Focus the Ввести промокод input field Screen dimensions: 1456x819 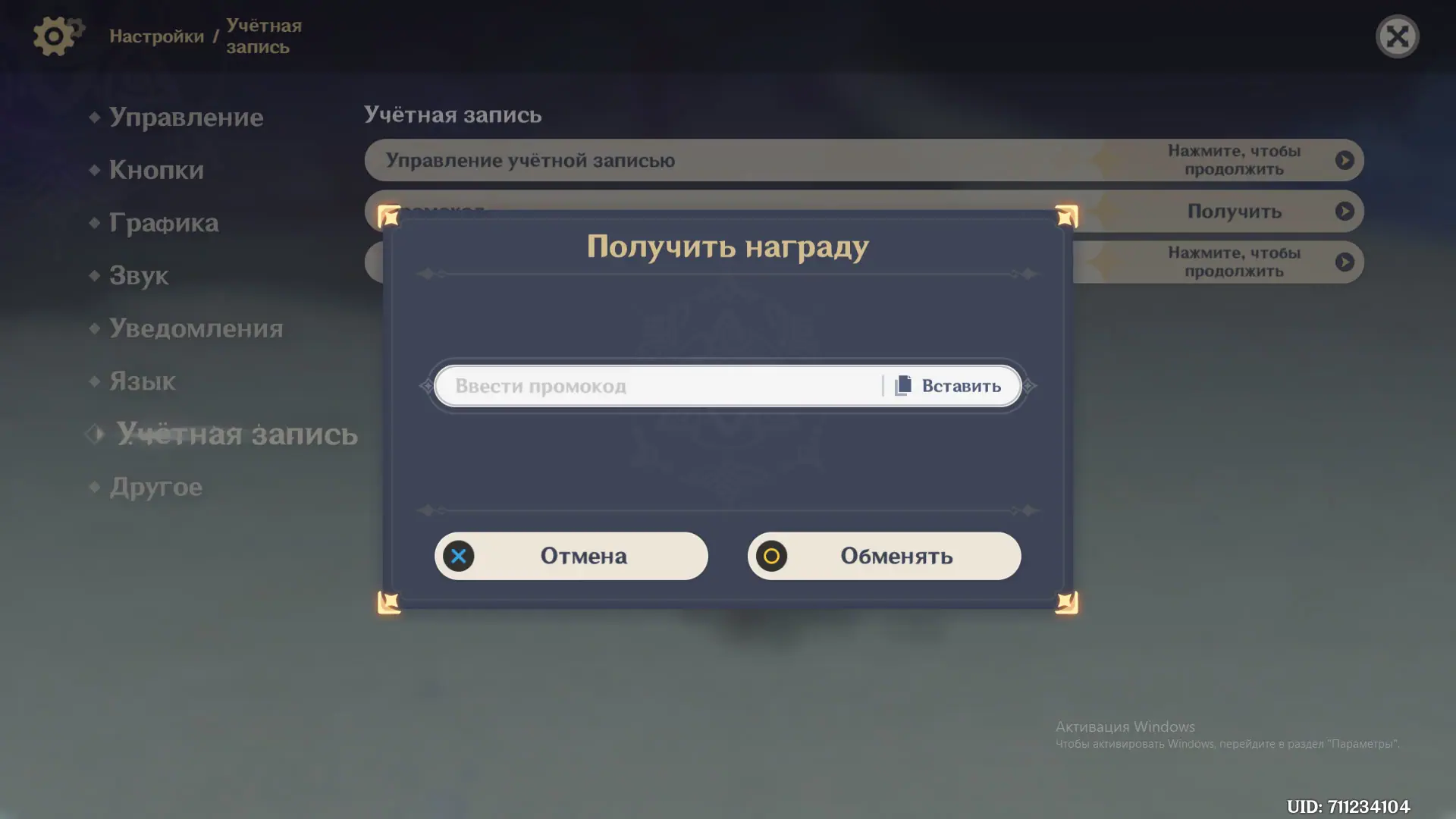[x=652, y=385]
